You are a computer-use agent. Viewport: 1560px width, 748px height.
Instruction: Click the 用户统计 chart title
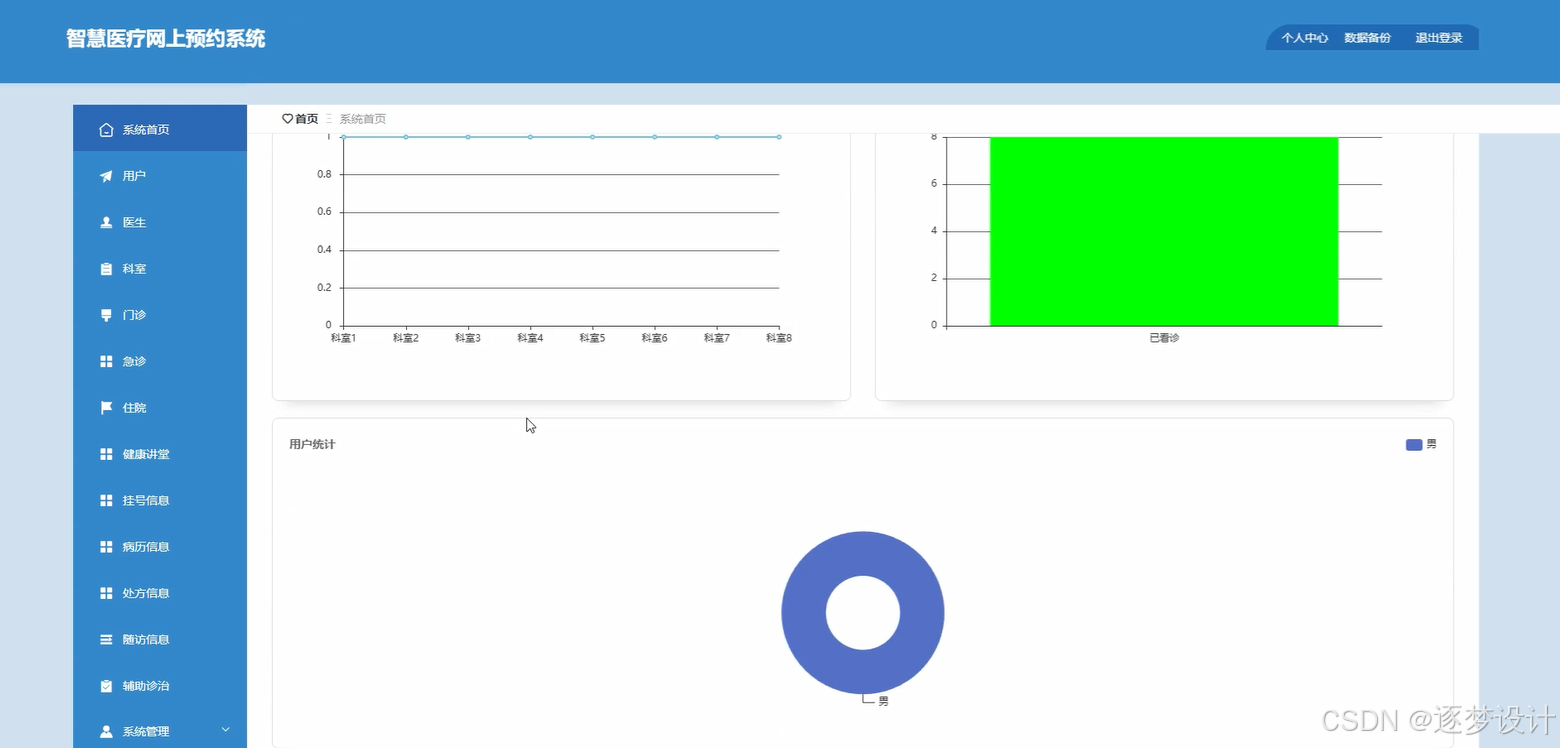(312, 444)
